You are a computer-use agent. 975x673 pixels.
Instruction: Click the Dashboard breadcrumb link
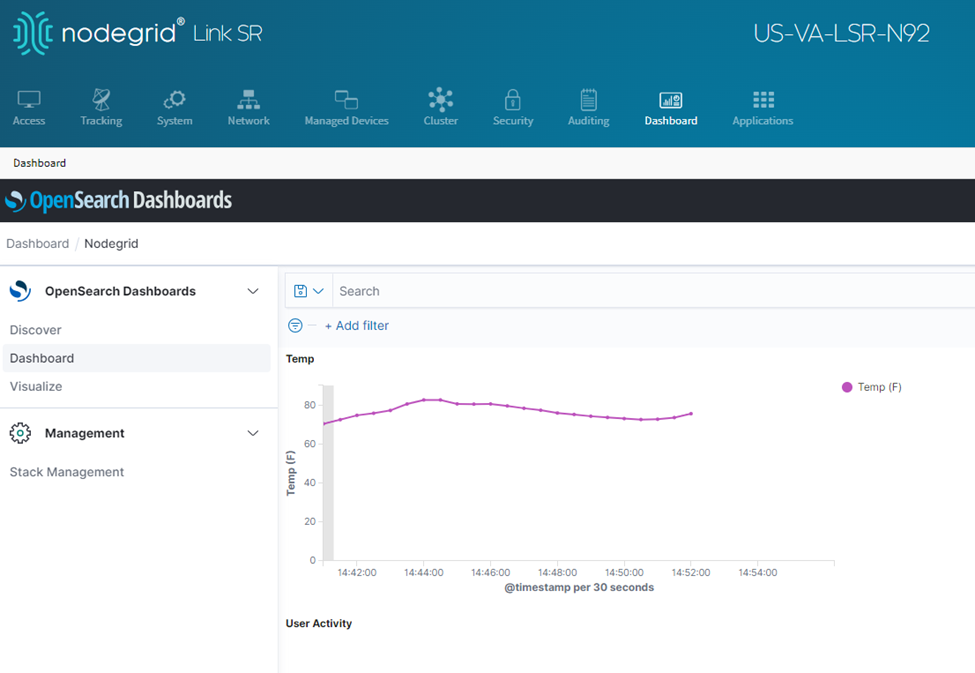pyautogui.click(x=37, y=244)
